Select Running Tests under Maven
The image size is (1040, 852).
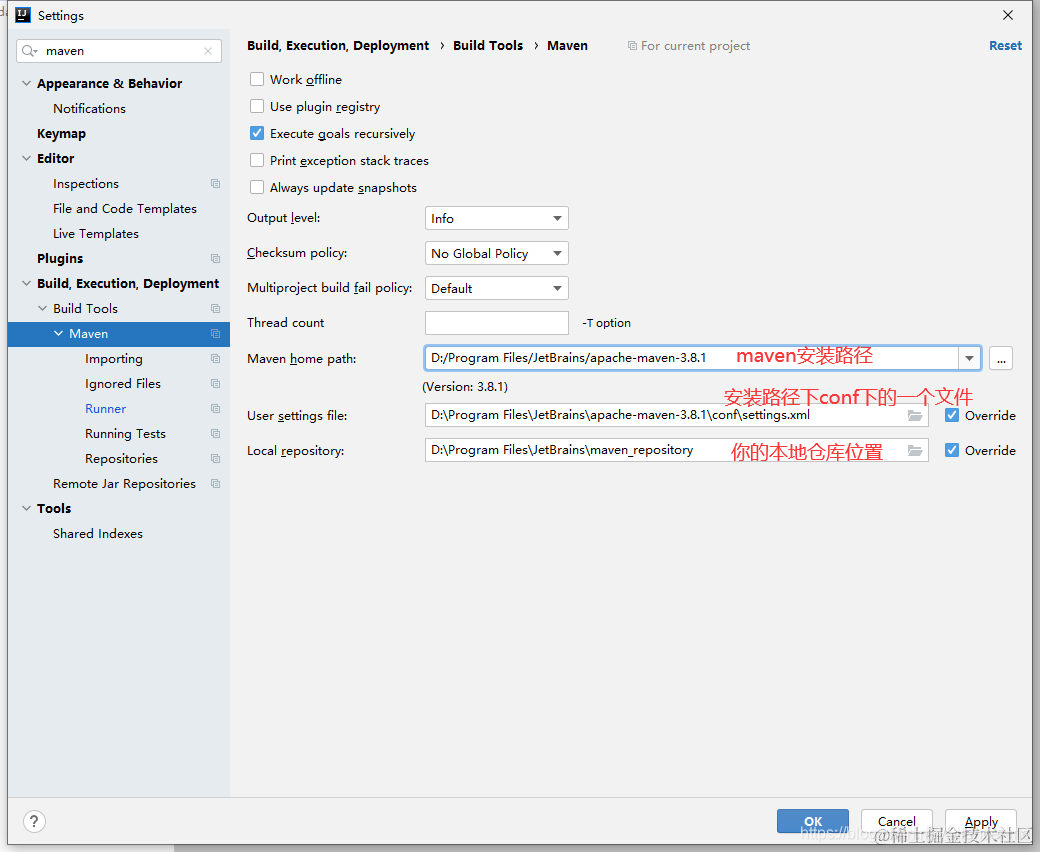click(125, 434)
